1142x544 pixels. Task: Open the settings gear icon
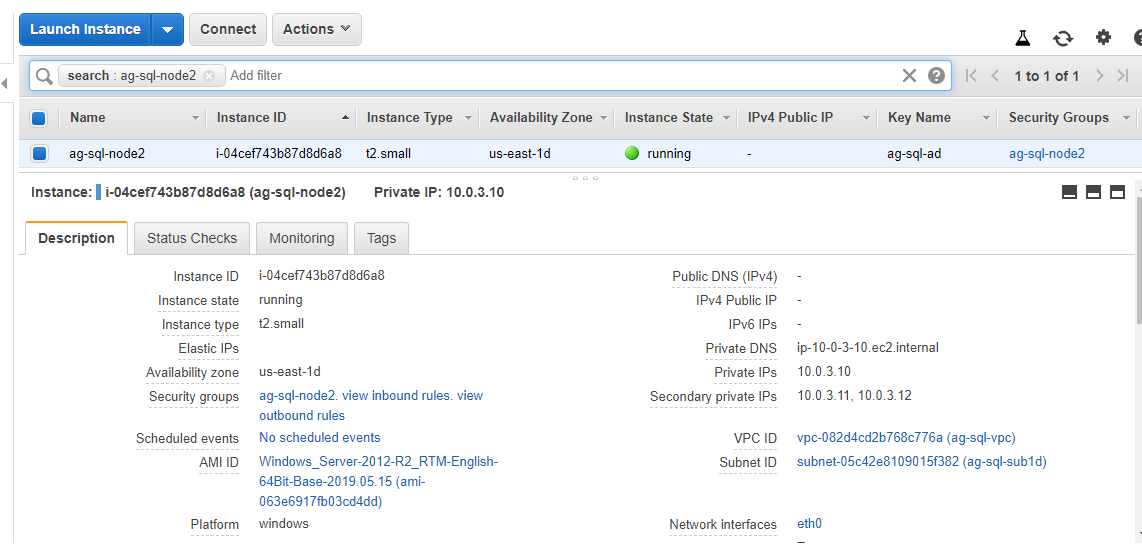1103,37
